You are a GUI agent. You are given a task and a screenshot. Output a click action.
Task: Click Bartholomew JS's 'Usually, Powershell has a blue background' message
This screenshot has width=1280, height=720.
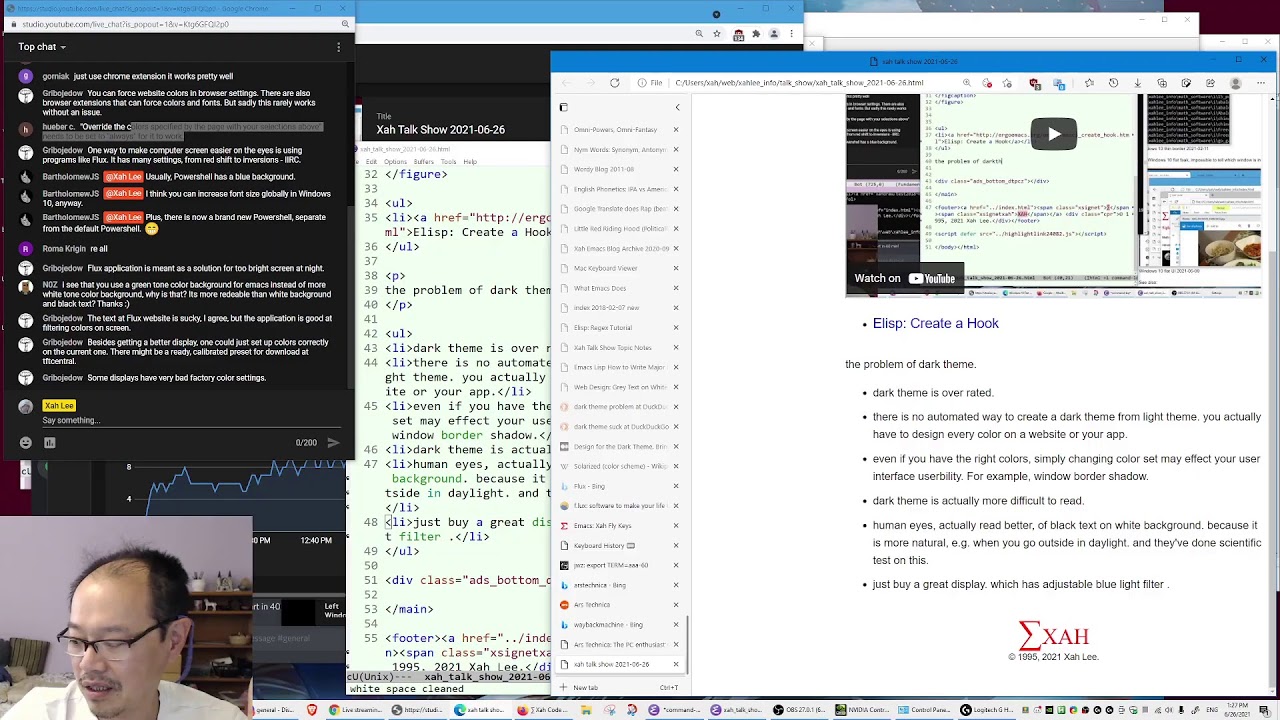click(169, 177)
